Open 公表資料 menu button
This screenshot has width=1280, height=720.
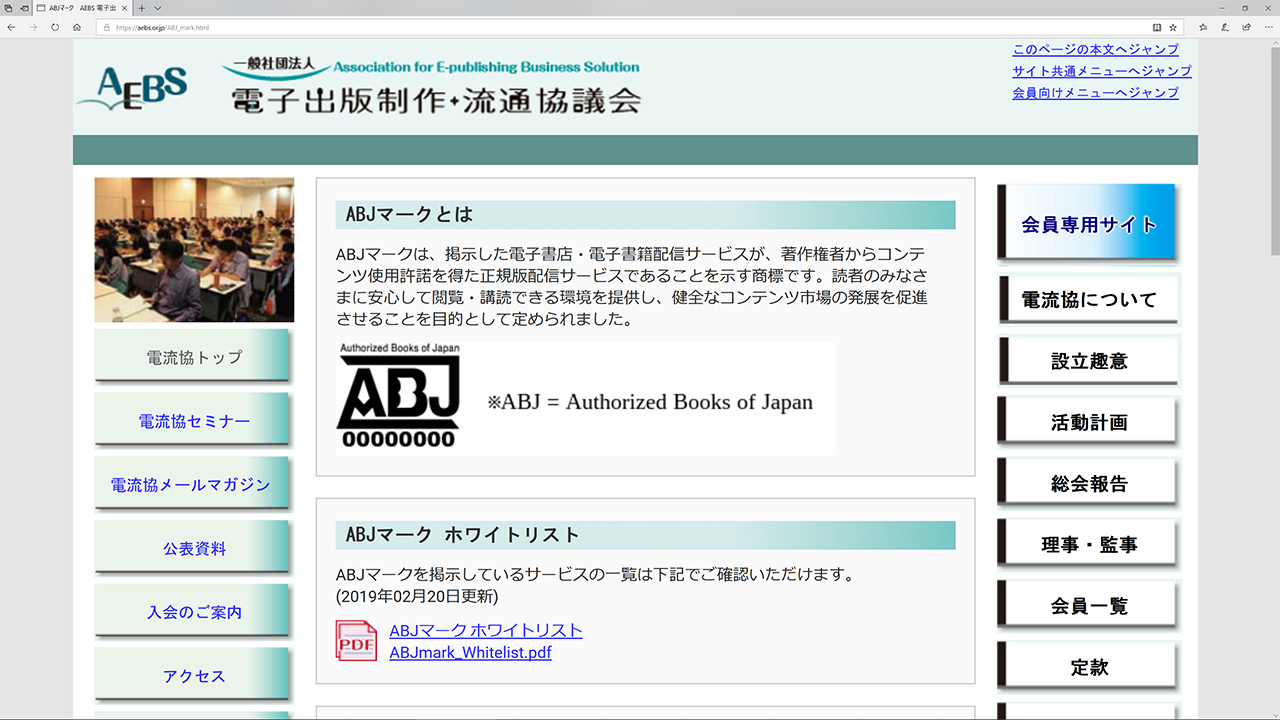(192, 548)
